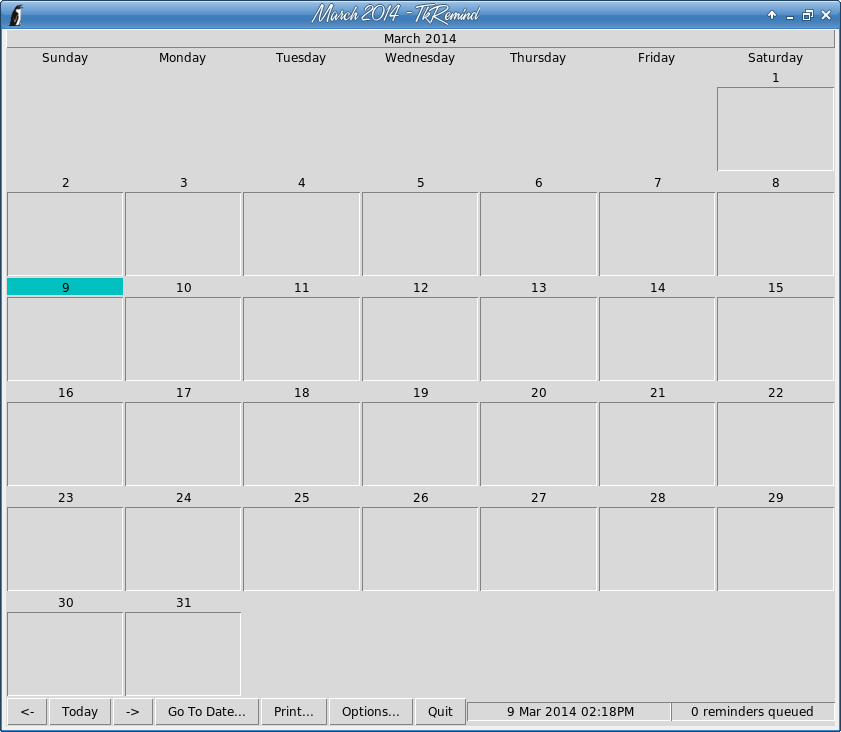Click the calendar box for March 11
Image resolution: width=841 pixels, height=732 pixels.
(x=301, y=339)
